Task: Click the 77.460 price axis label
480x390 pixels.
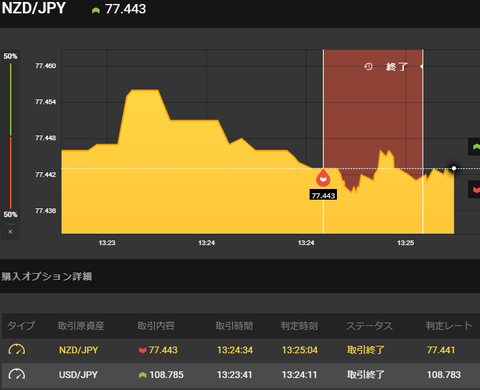Action: click(46, 66)
